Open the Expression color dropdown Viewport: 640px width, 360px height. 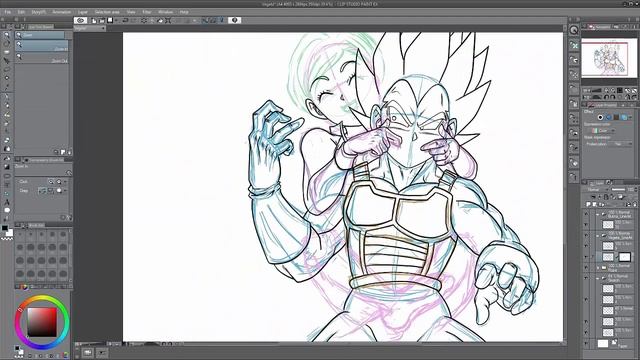pos(604,131)
